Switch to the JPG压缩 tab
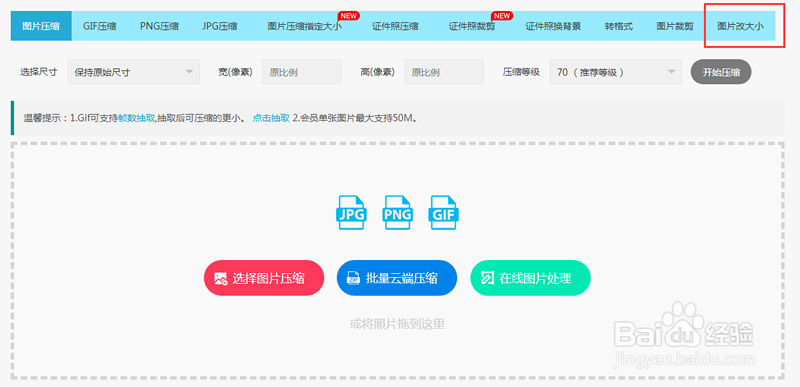Image resolution: width=800 pixels, height=387 pixels. pos(219,26)
